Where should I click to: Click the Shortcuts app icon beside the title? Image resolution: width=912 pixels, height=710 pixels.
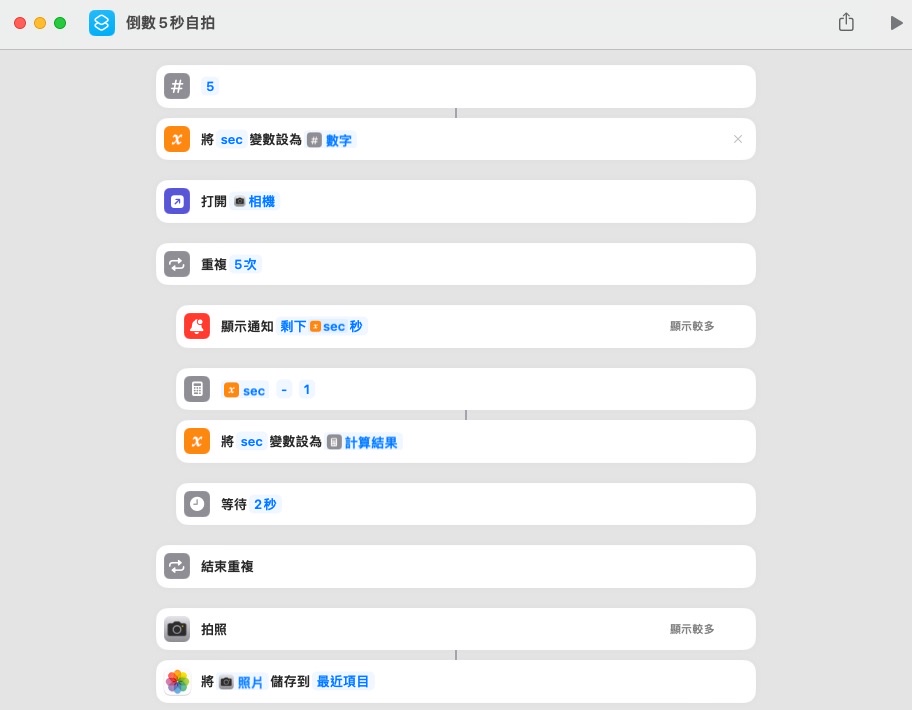click(x=102, y=23)
